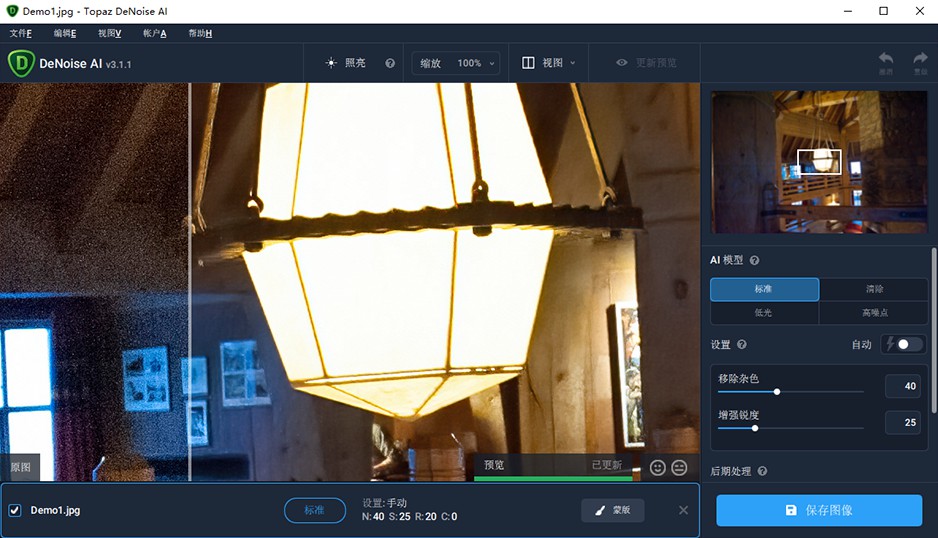Click the 预览 preview label
938x538 pixels.
click(494, 465)
